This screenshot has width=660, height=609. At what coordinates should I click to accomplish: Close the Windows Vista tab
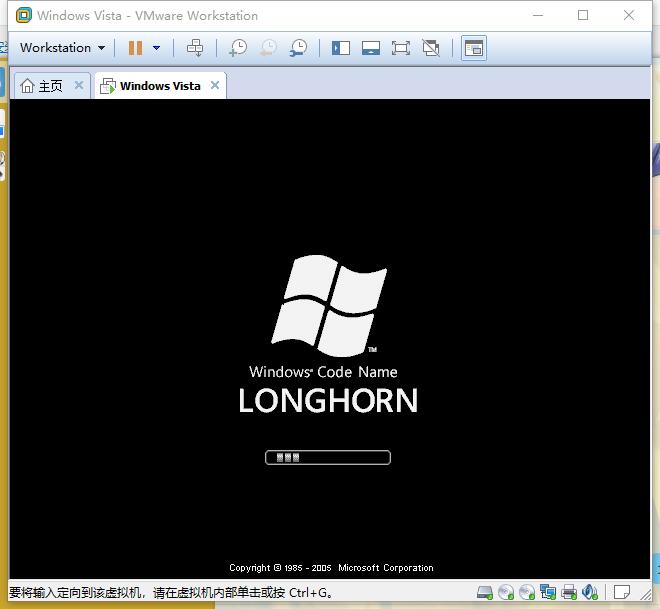click(x=215, y=85)
